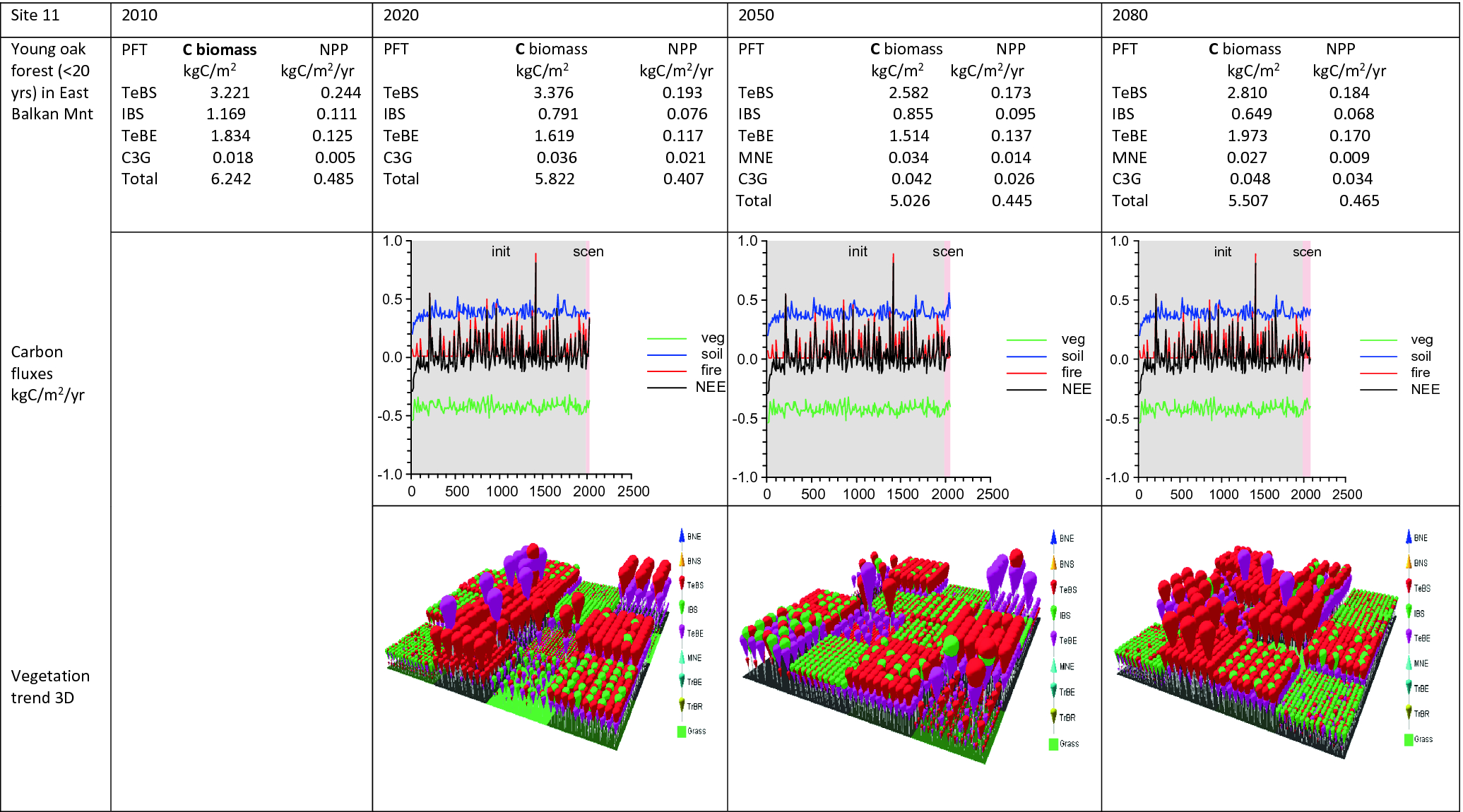Click the MNE icon in 2080 vegetation legend
The image size is (1463, 812).
tap(1409, 663)
